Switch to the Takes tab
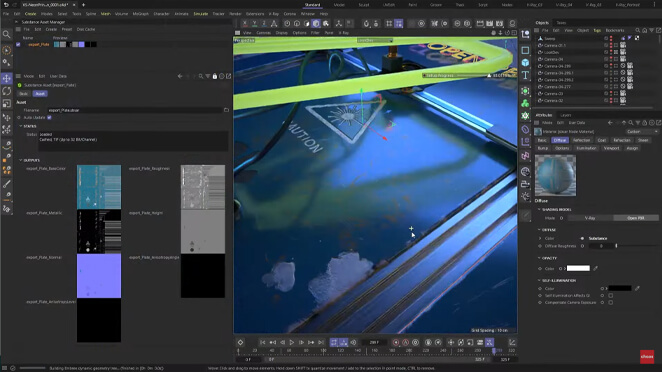Viewport: 662px width, 372px height. (x=561, y=23)
